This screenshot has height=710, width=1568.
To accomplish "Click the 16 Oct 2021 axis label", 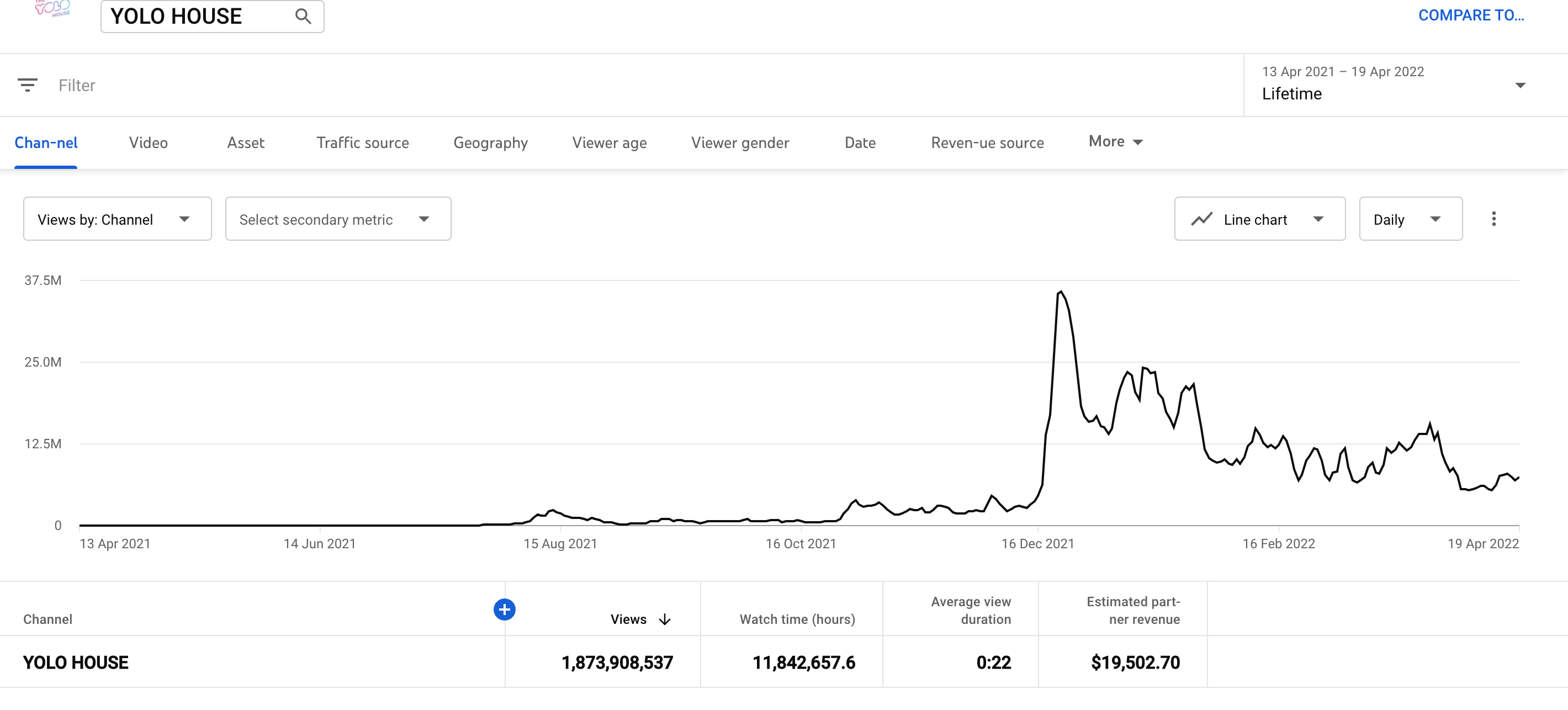I will coord(801,543).
